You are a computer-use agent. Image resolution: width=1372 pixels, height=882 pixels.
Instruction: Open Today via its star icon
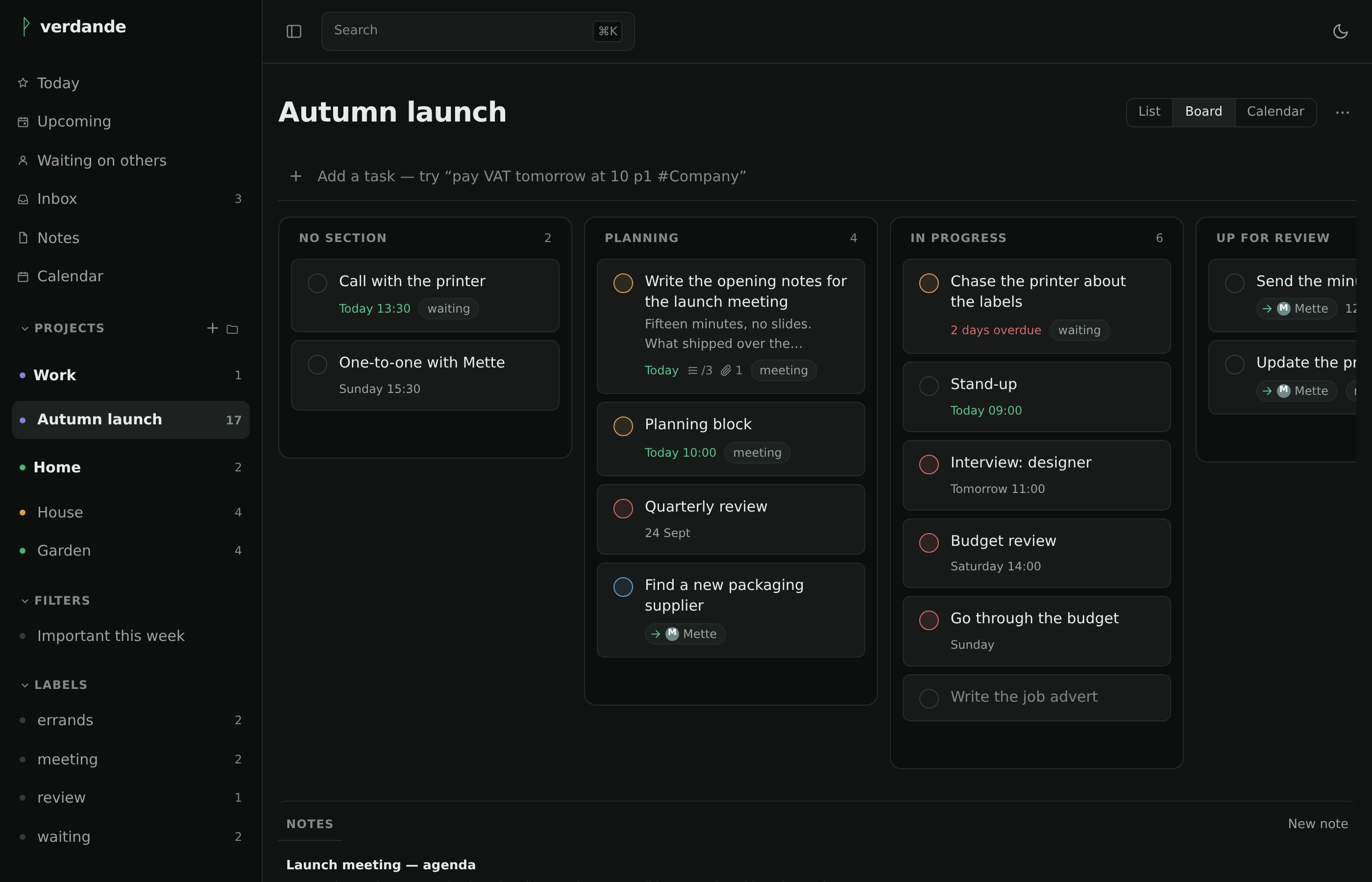23,83
